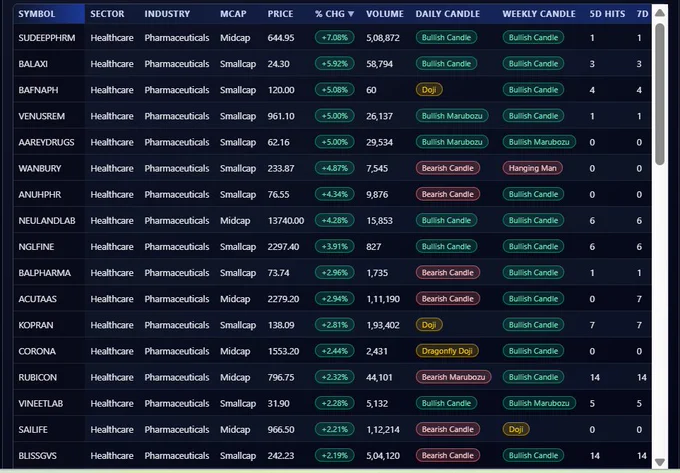
Task: Click scrollbar up arrow
Action: (660, 13)
